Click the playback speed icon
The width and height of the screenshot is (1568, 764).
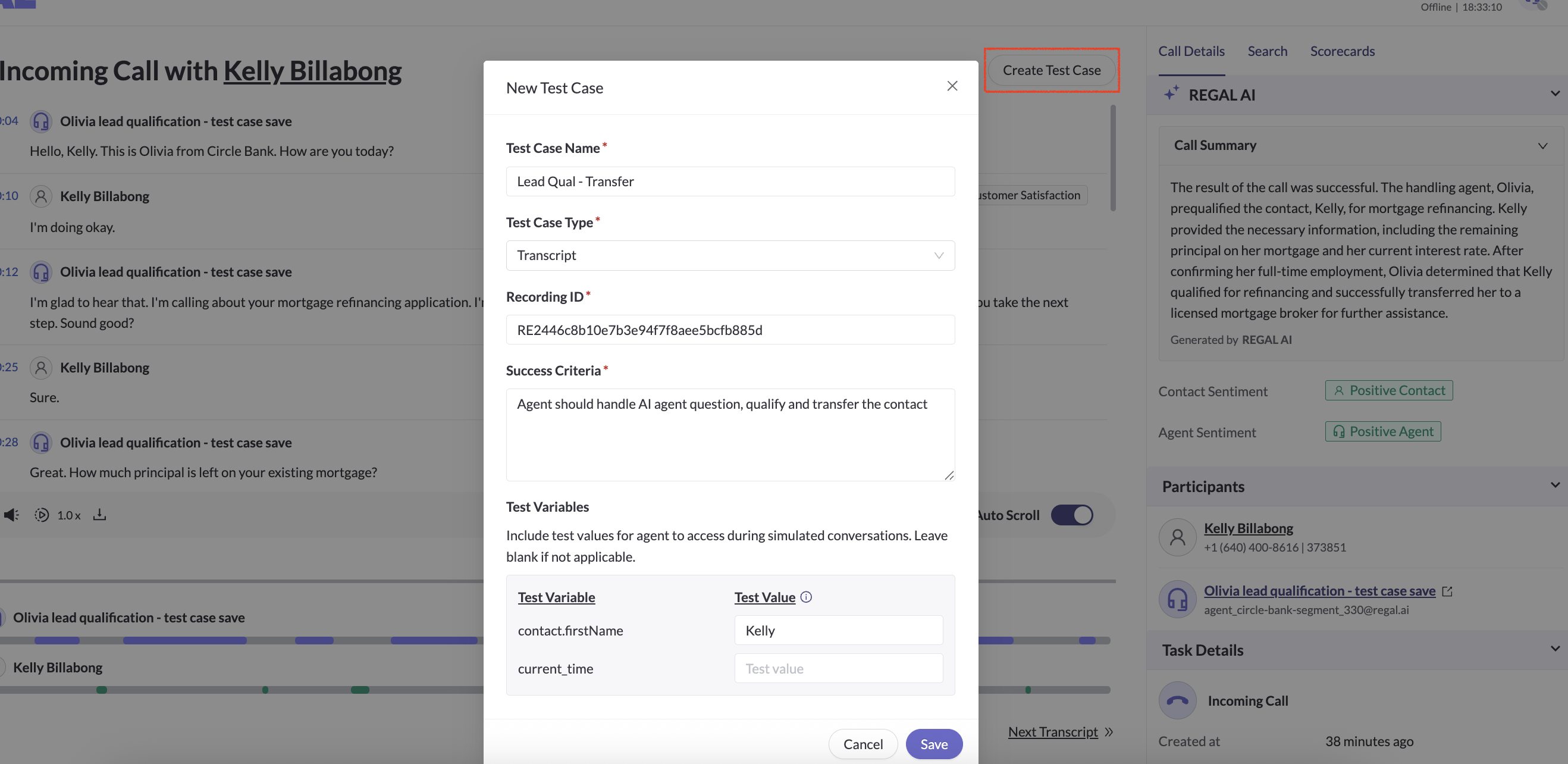pos(42,515)
